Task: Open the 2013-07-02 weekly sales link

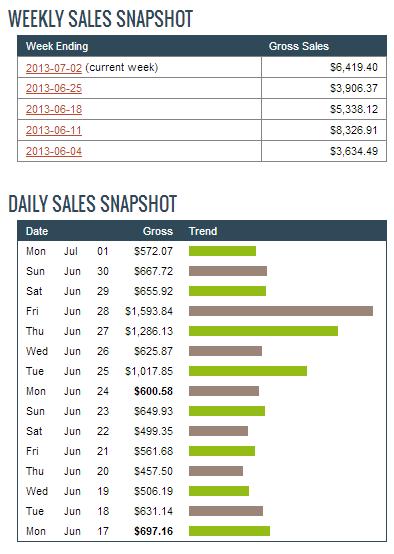Action: 54,67
